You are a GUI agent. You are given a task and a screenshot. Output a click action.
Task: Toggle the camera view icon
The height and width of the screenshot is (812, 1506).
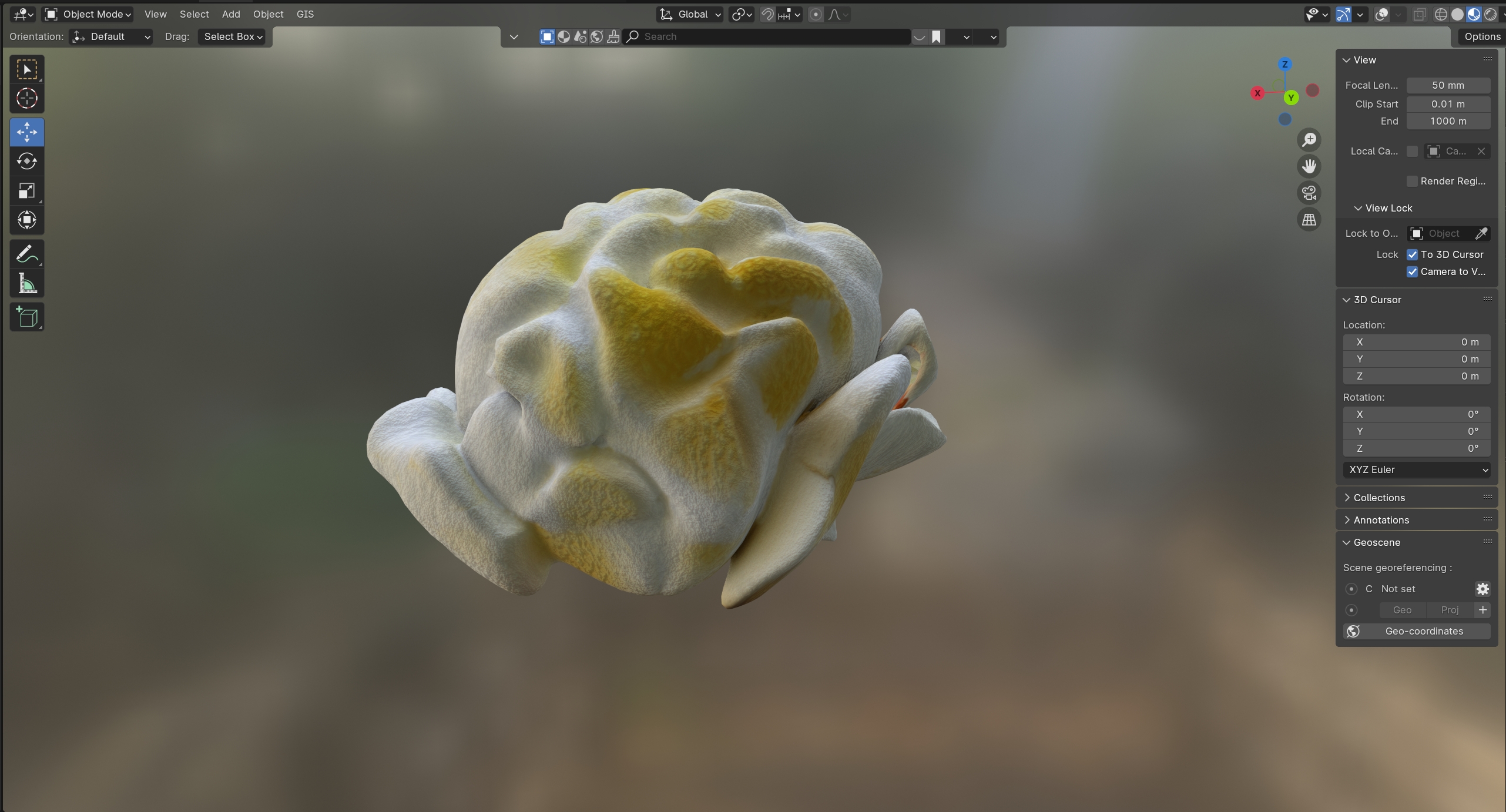[x=1309, y=193]
